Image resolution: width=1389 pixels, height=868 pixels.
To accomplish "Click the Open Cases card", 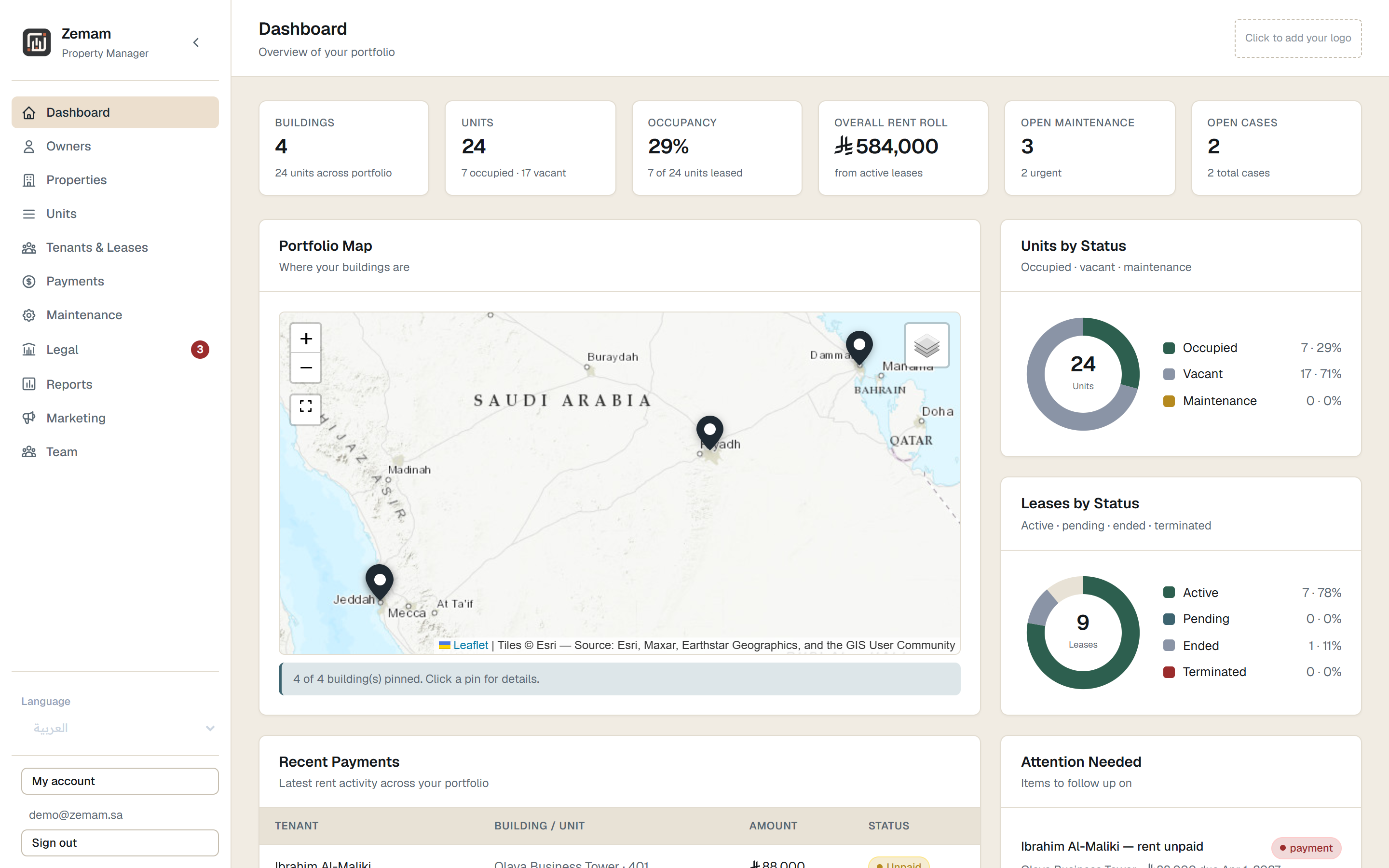I will pyautogui.click(x=1276, y=148).
